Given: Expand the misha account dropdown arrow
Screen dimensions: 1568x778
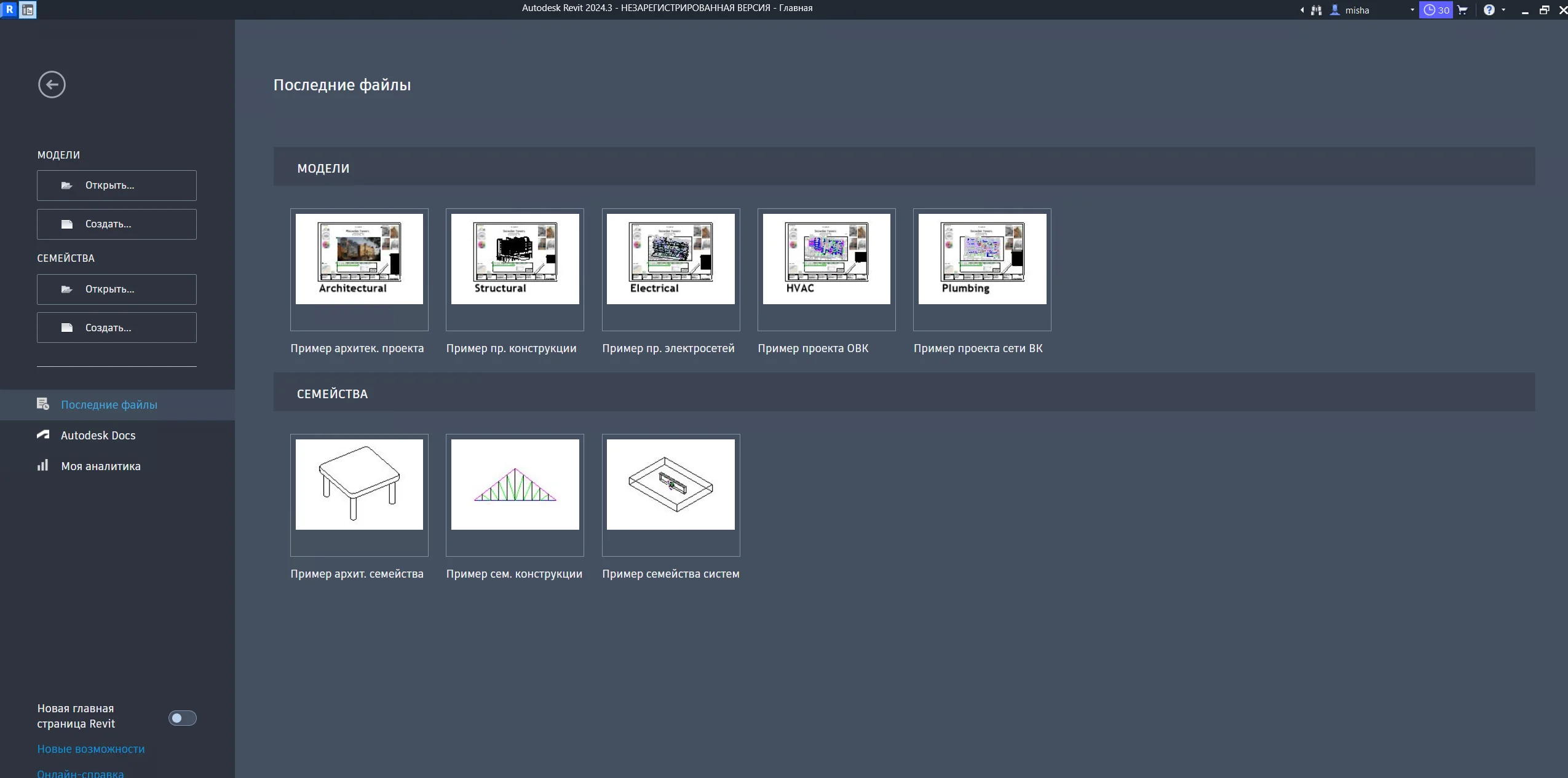Looking at the screenshot, I should (x=1412, y=10).
